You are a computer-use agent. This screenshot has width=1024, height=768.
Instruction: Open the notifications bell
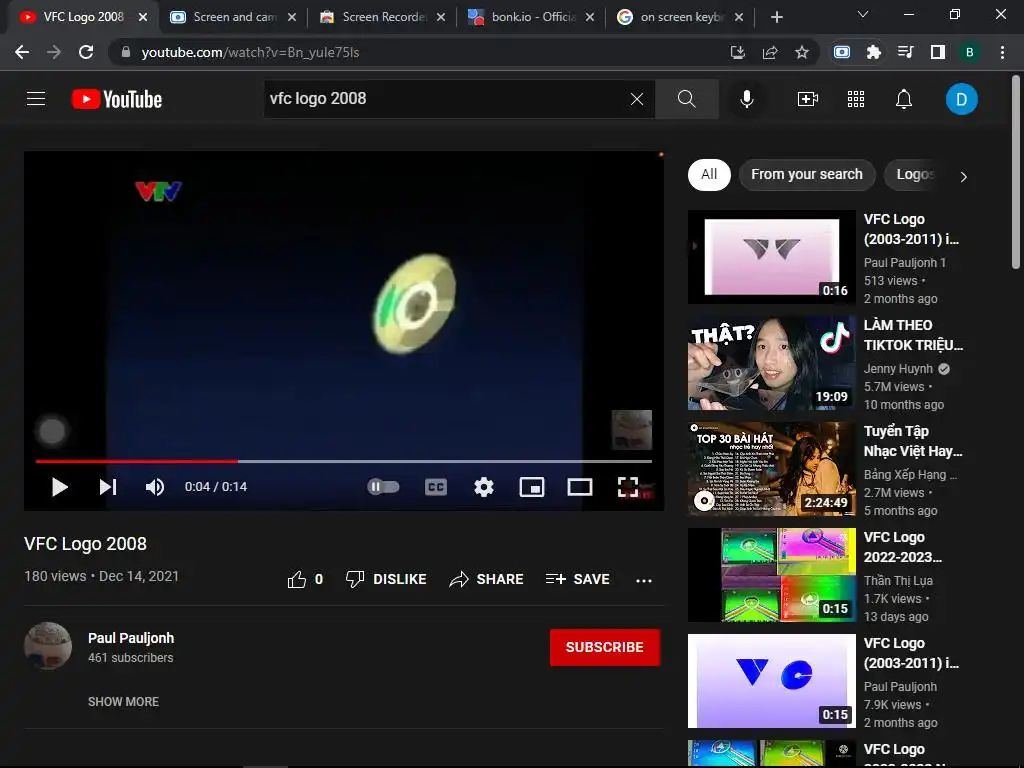904,99
